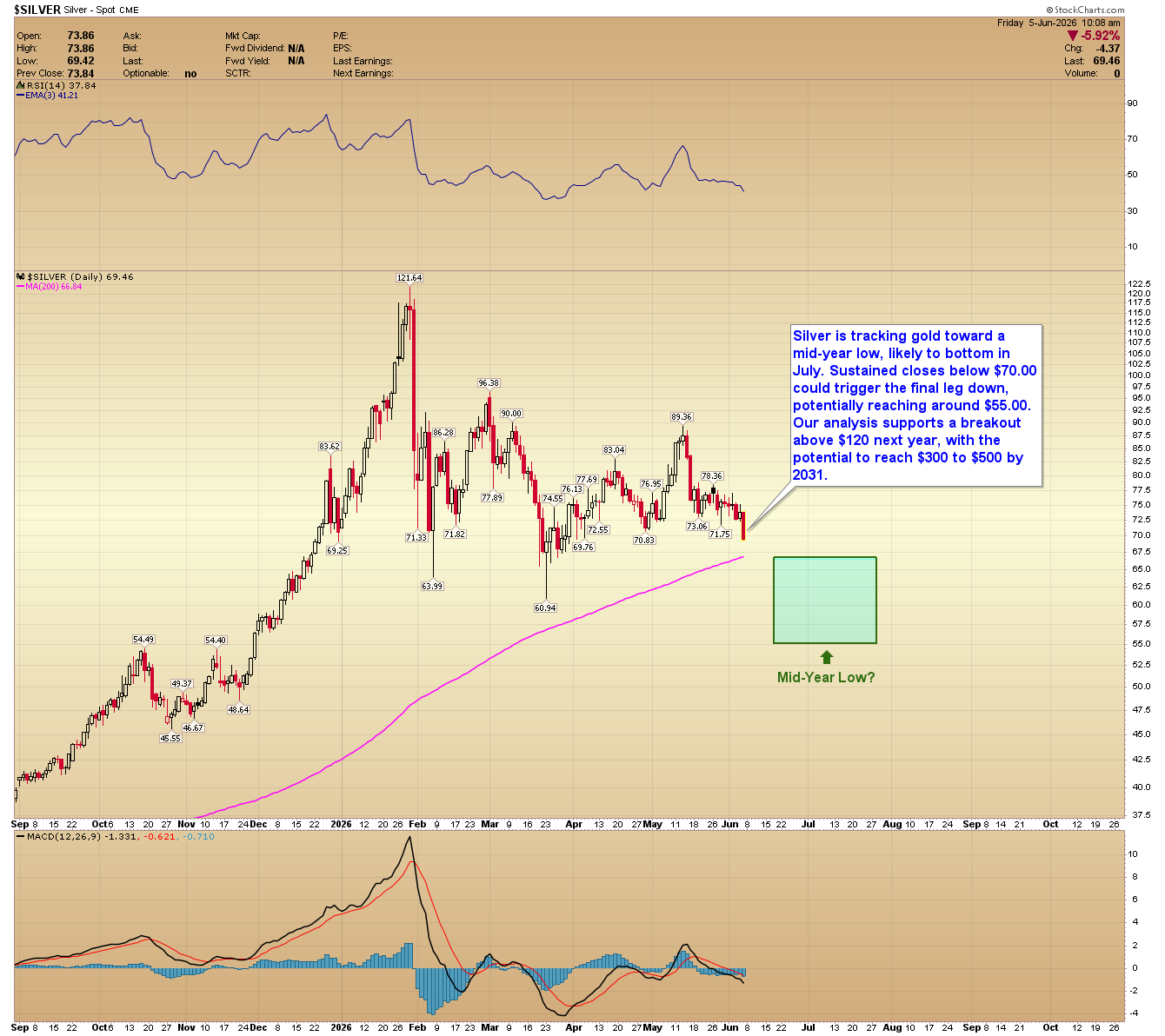Click the 60.94 low price label
The width and height of the screenshot is (1165, 1036).
545,608
